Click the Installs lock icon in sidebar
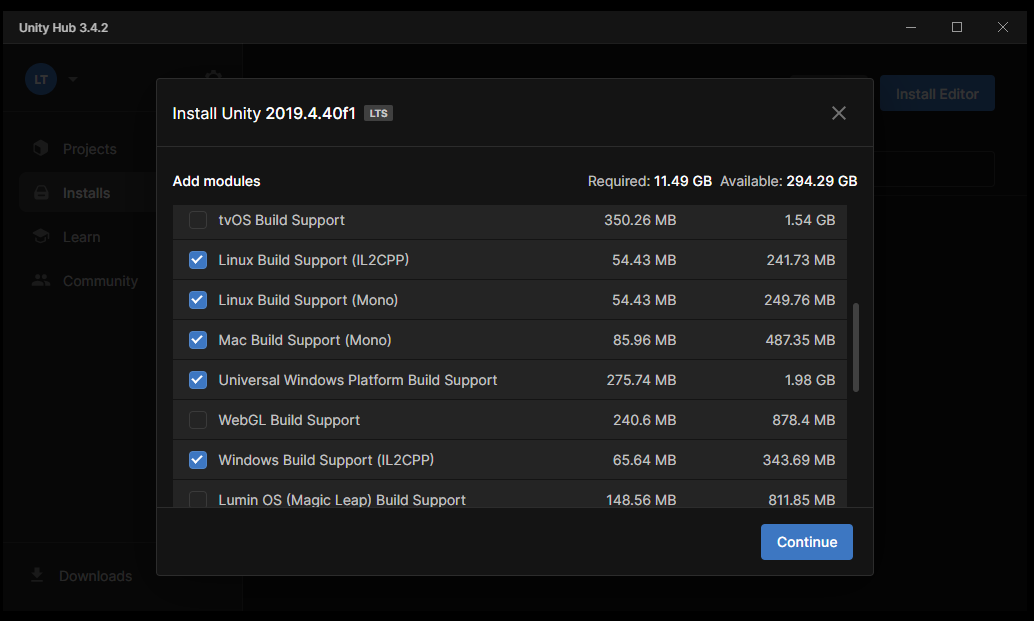This screenshot has height=621, width=1034. tap(40, 193)
